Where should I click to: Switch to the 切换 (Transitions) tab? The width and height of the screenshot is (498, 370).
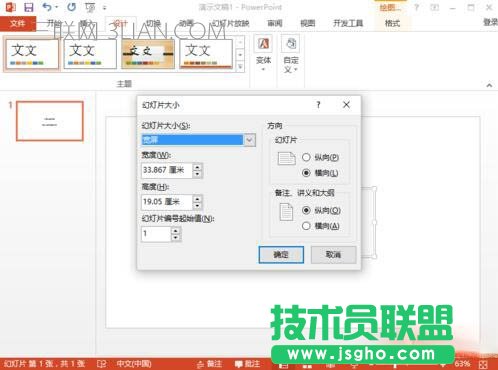coord(153,23)
